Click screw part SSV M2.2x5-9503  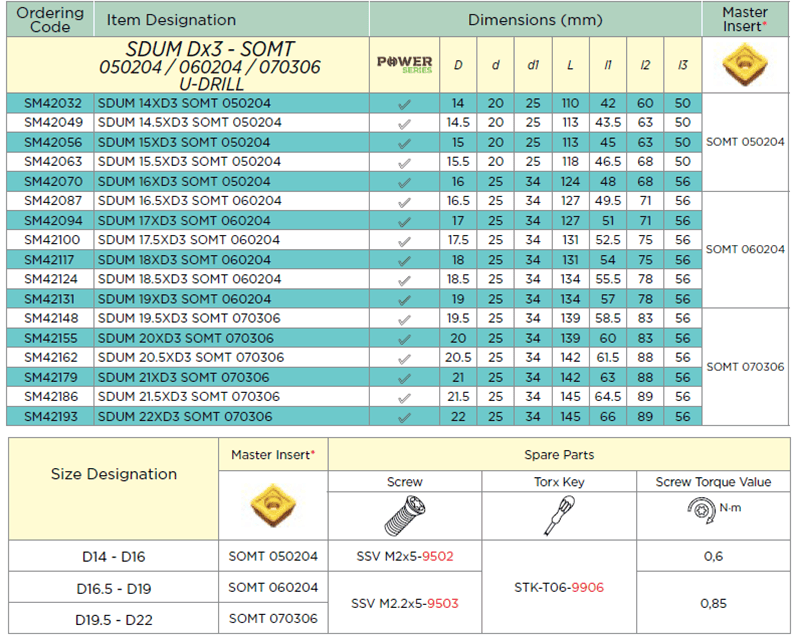click(405, 603)
